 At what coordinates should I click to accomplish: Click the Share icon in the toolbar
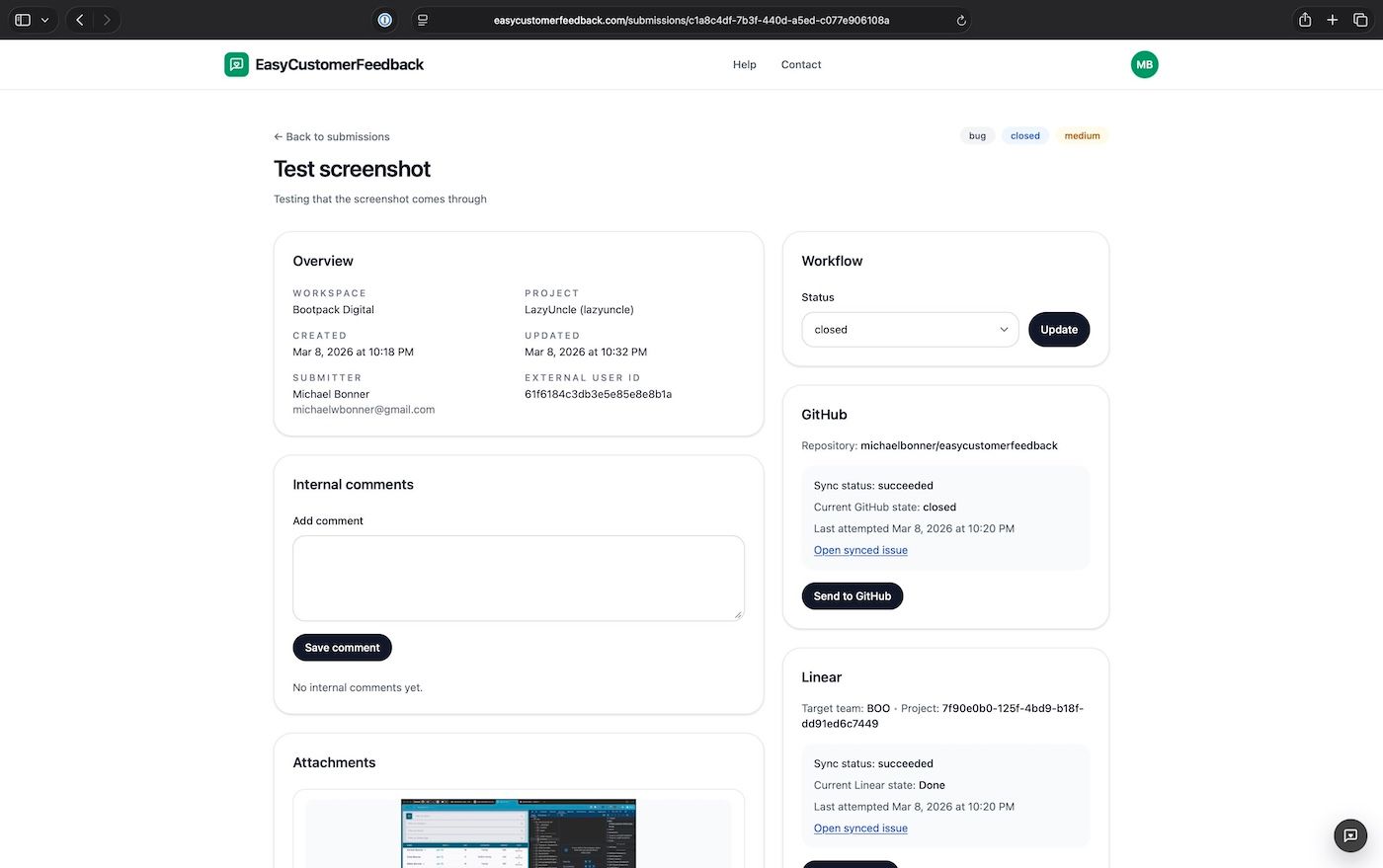tap(1304, 19)
